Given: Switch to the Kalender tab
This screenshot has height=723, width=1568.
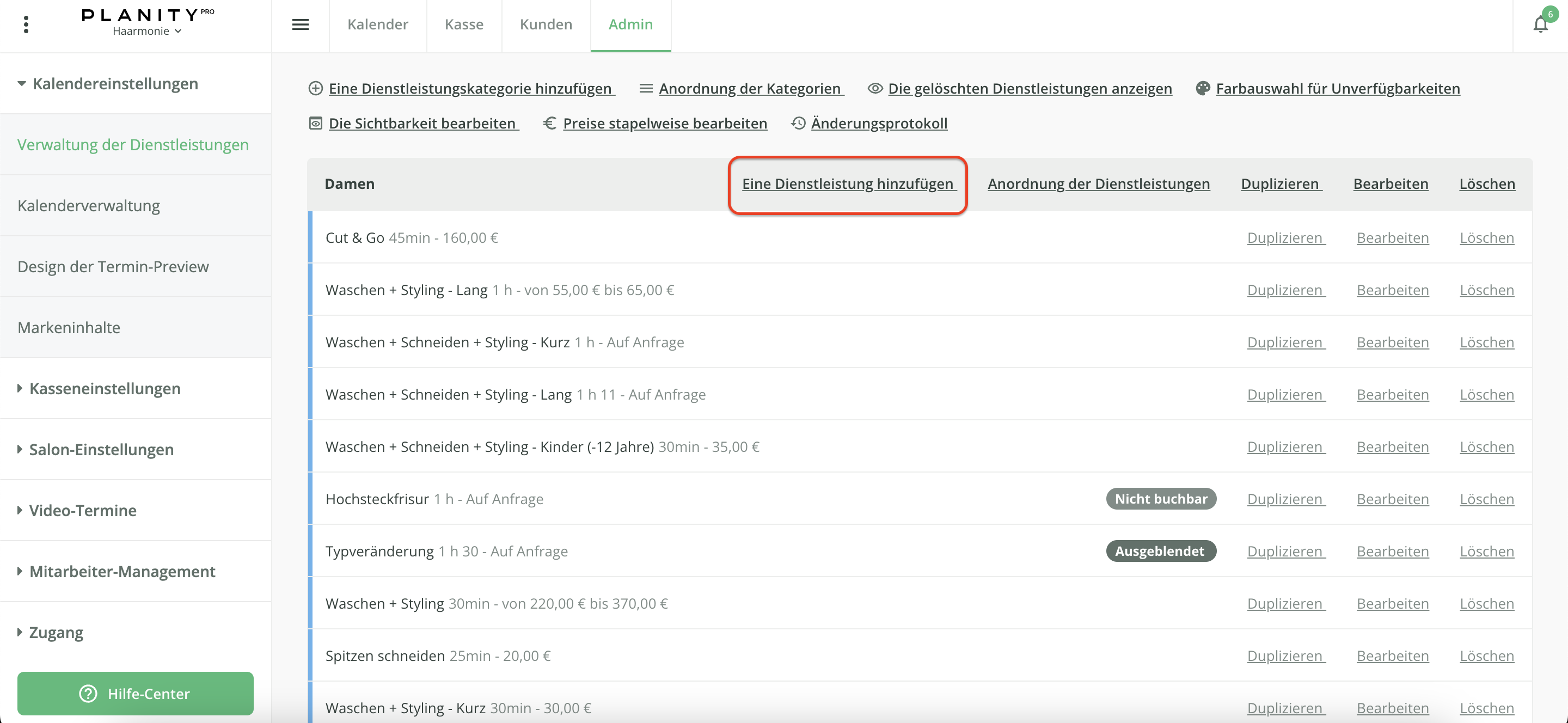Looking at the screenshot, I should point(377,24).
